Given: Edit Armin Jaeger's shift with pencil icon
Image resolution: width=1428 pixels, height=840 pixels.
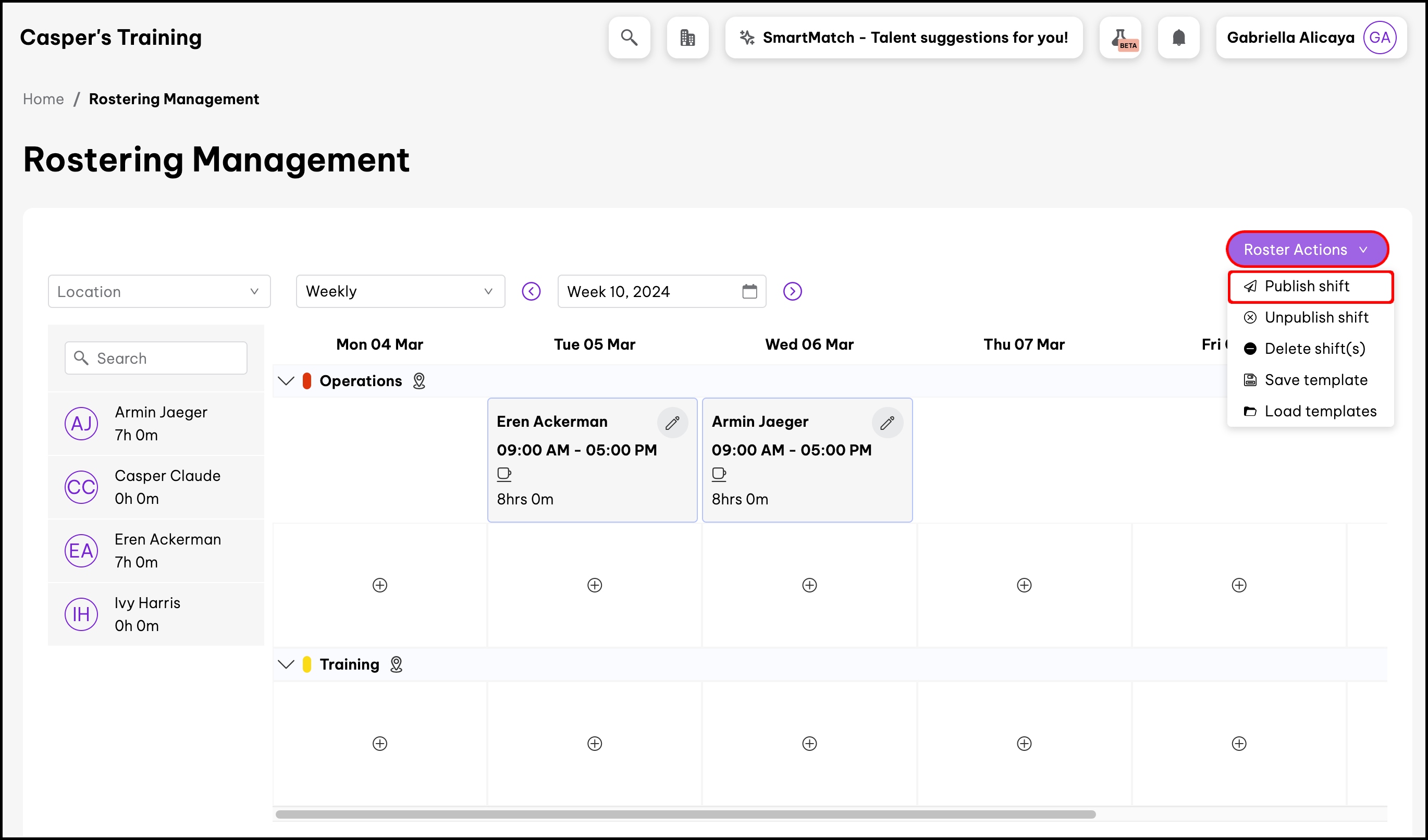Looking at the screenshot, I should coord(887,423).
